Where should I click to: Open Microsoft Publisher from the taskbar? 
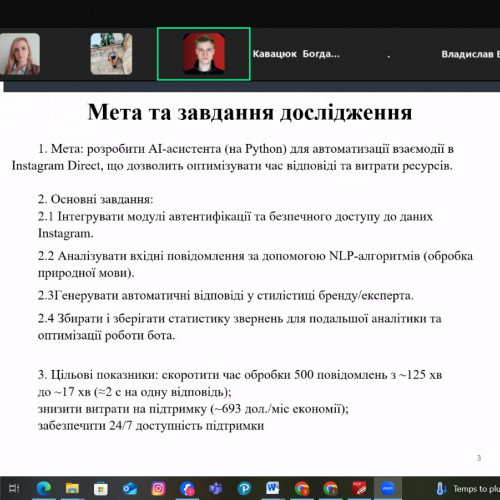coord(244,489)
